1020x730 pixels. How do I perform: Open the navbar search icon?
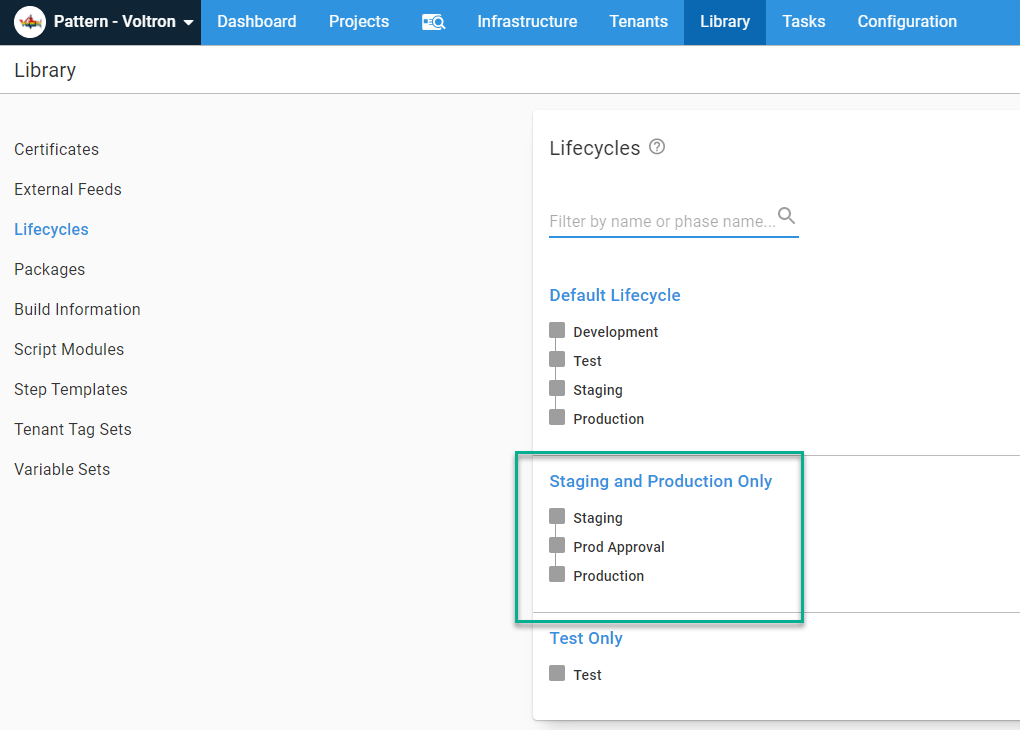[433, 21]
